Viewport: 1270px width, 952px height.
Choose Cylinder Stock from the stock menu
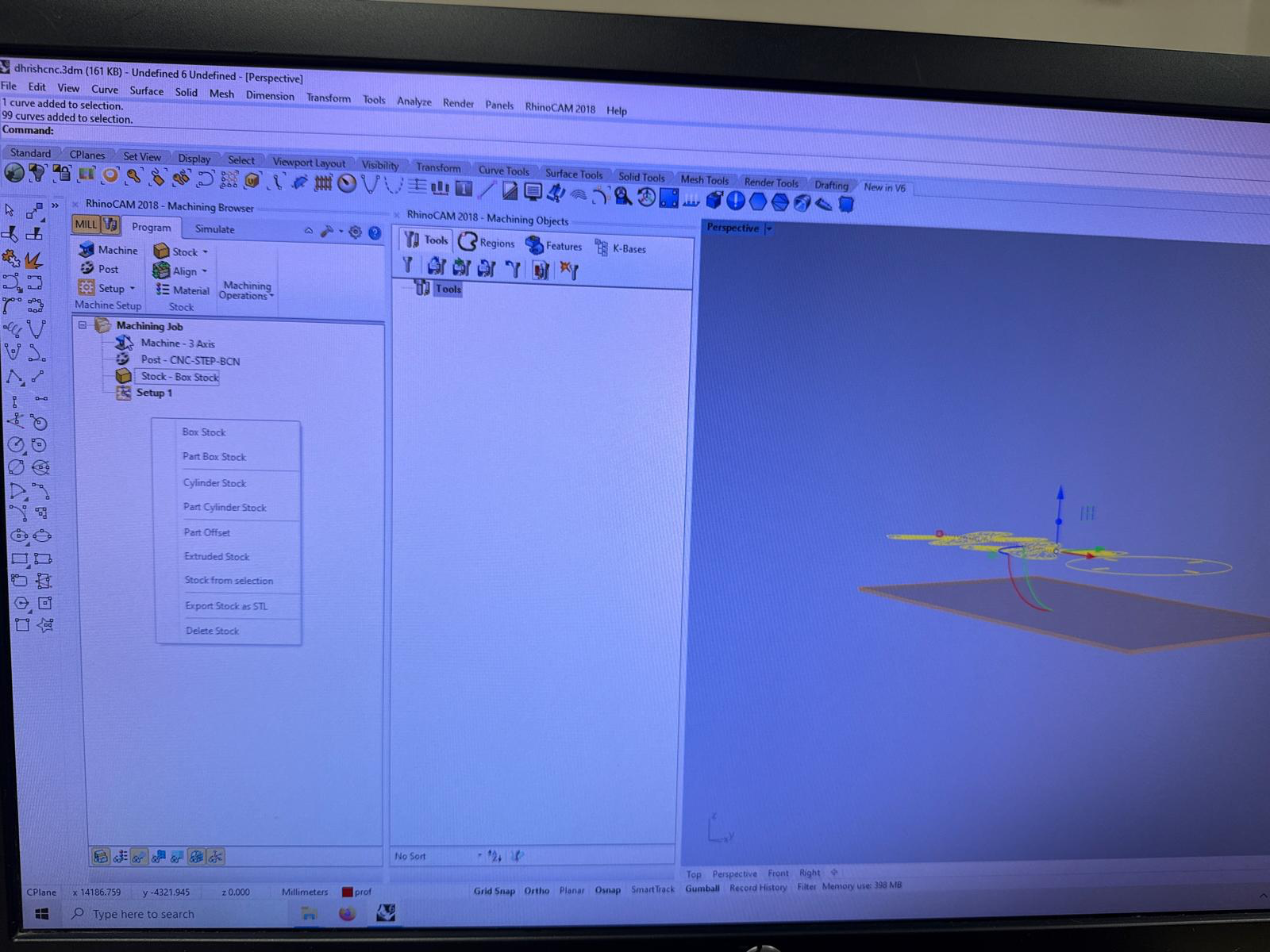tap(214, 482)
